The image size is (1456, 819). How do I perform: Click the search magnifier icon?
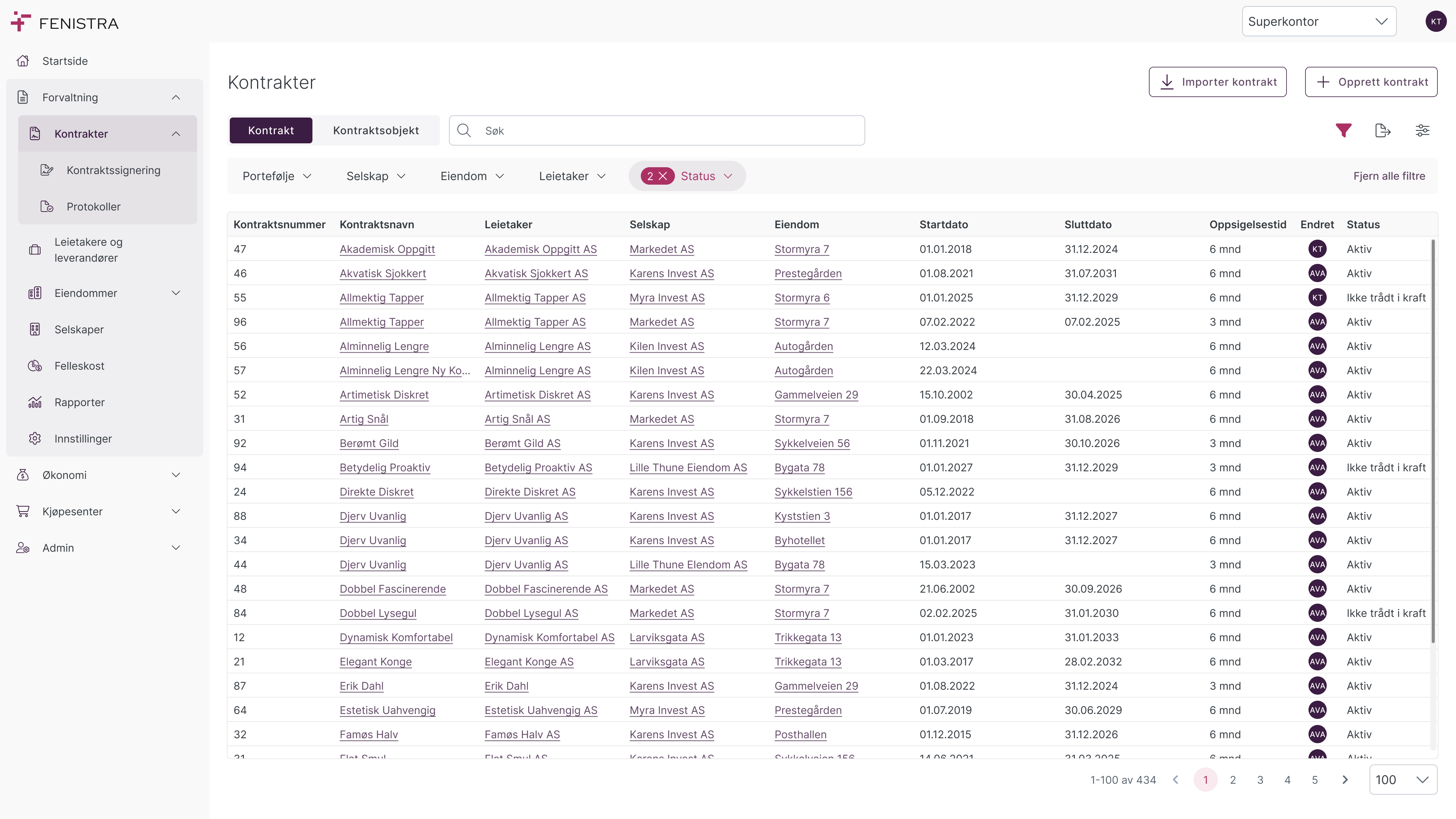464,130
